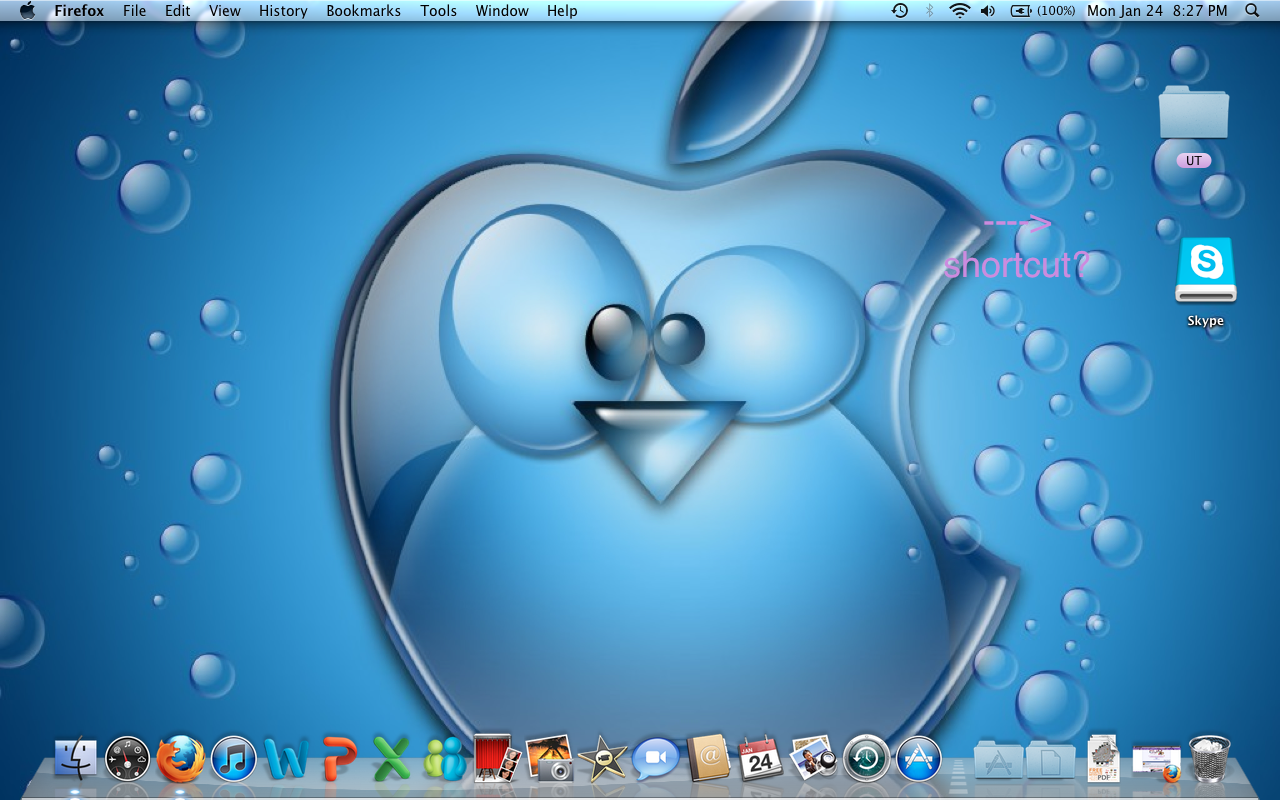Screen dimensions: 1280x800
Task: Open Time Machine from the Dock
Action: 866,759
